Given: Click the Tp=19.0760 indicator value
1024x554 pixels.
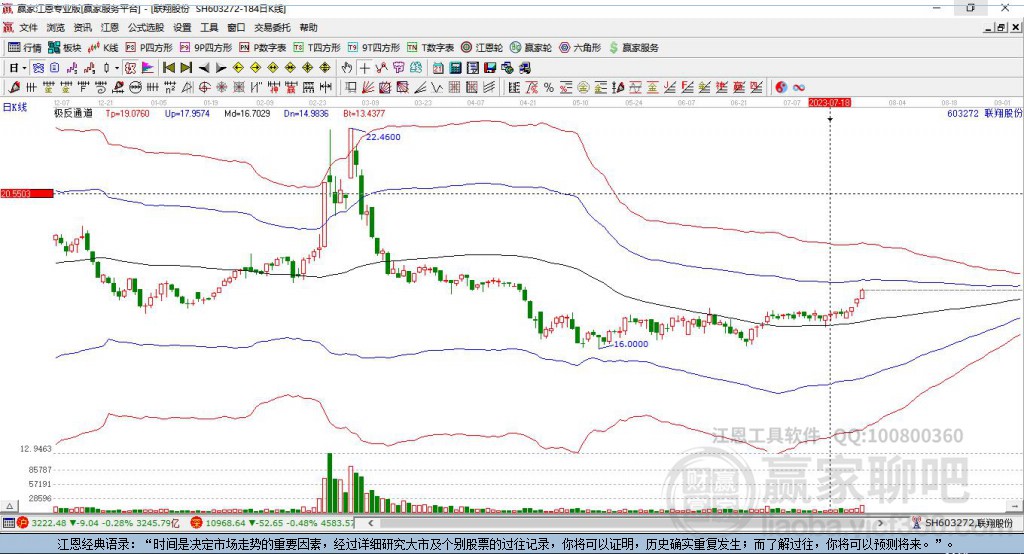Looking at the screenshot, I should [x=127, y=113].
